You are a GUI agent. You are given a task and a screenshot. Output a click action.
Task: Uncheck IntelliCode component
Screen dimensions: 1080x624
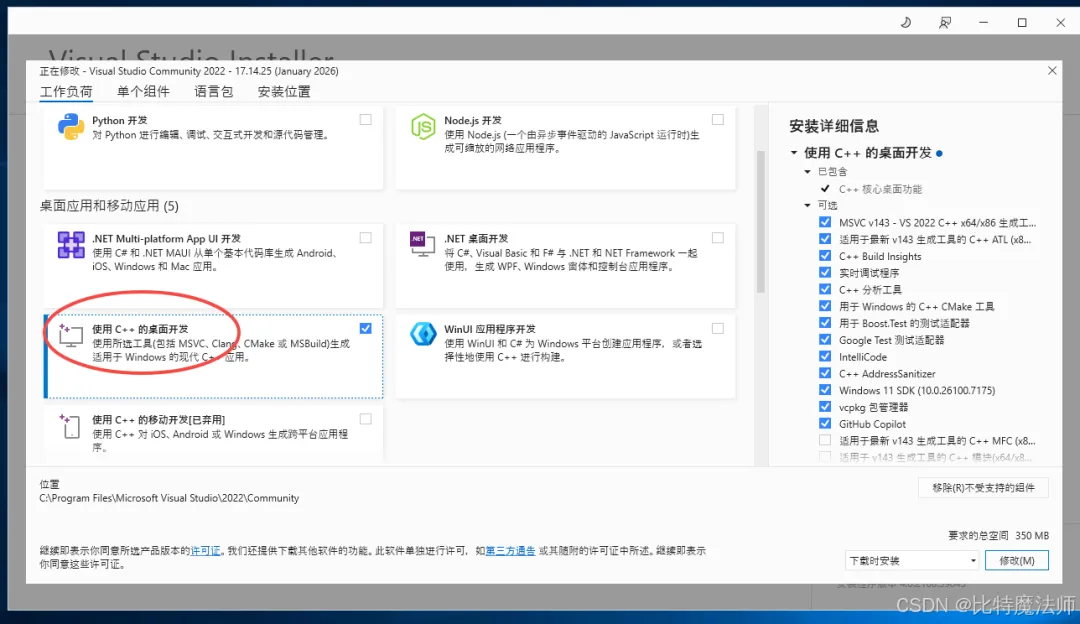click(x=824, y=356)
